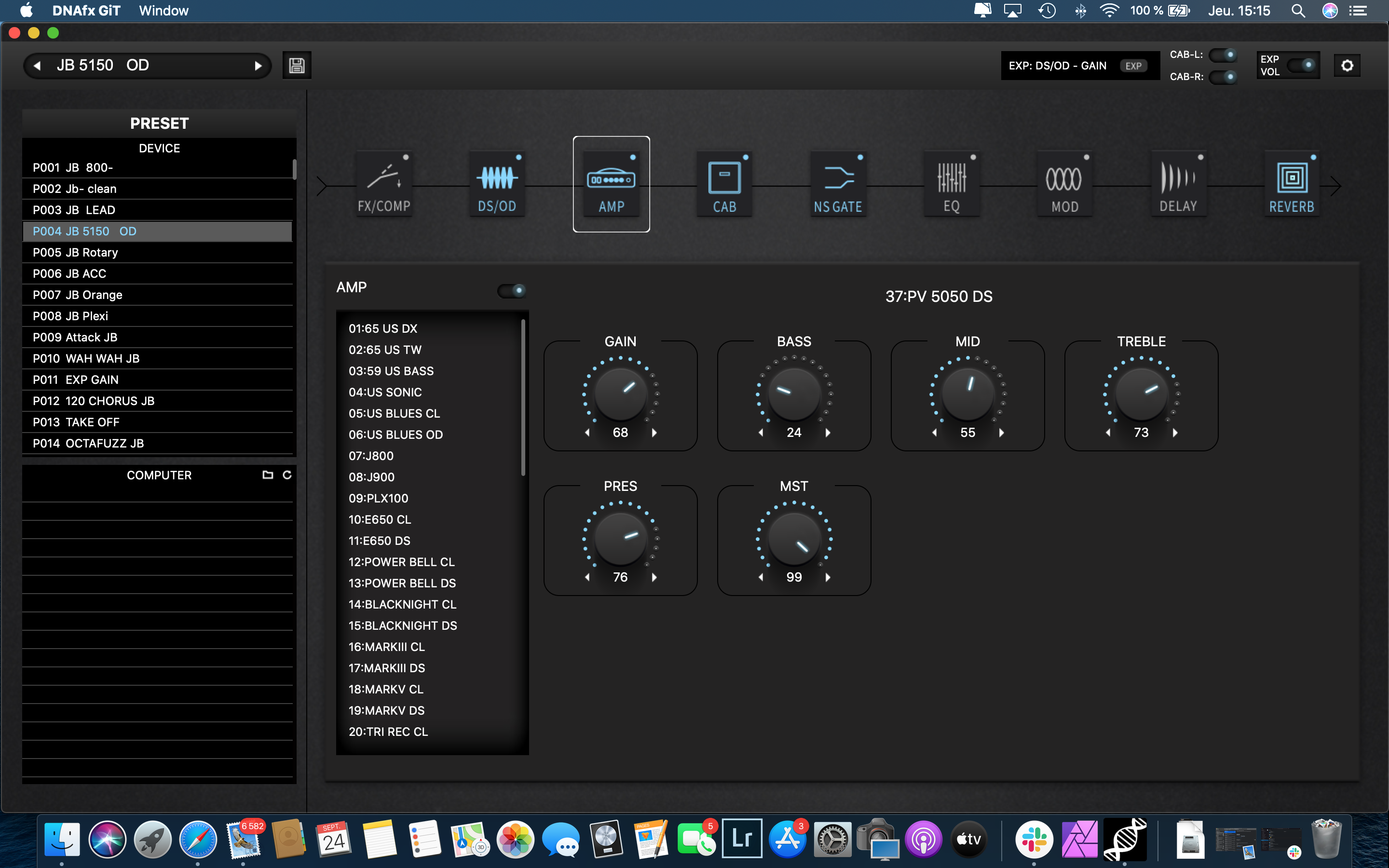Viewport: 1389px width, 868px height.
Task: Toggle the AMP module on/off switch
Action: point(511,290)
